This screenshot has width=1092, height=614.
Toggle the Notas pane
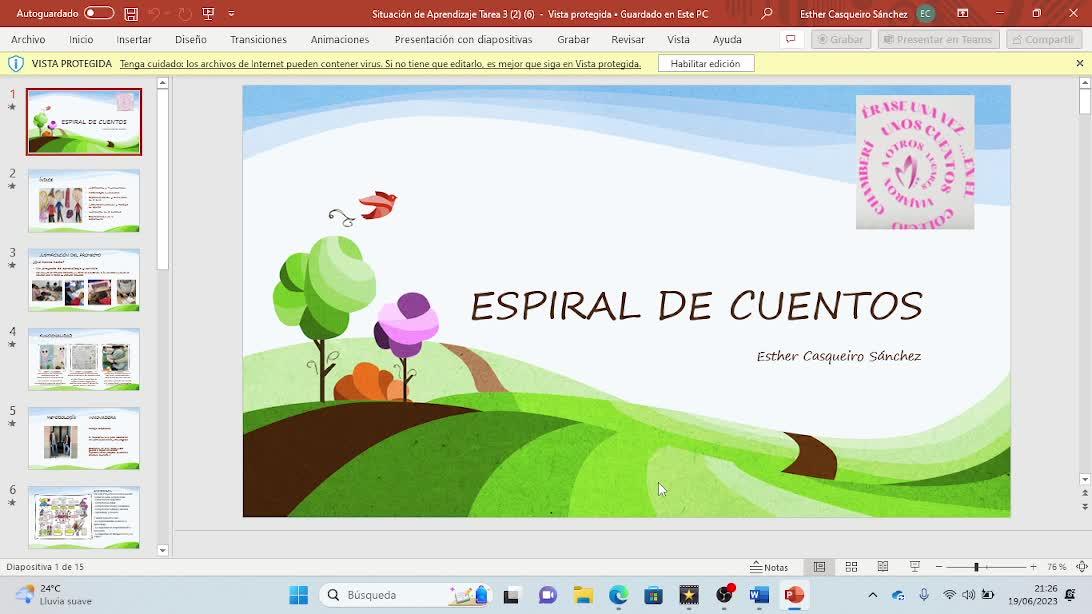click(770, 567)
